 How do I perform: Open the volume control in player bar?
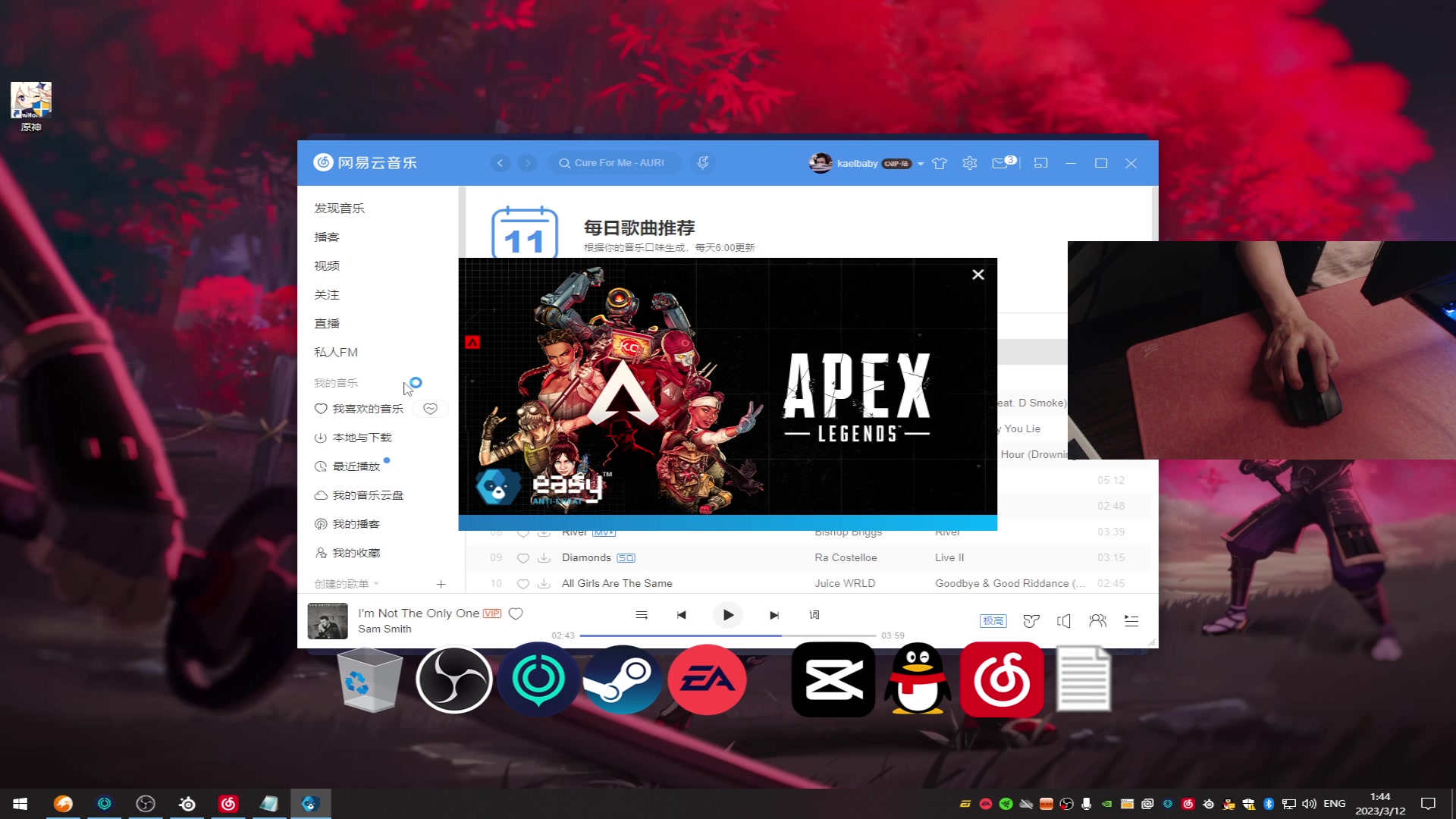[1064, 621]
